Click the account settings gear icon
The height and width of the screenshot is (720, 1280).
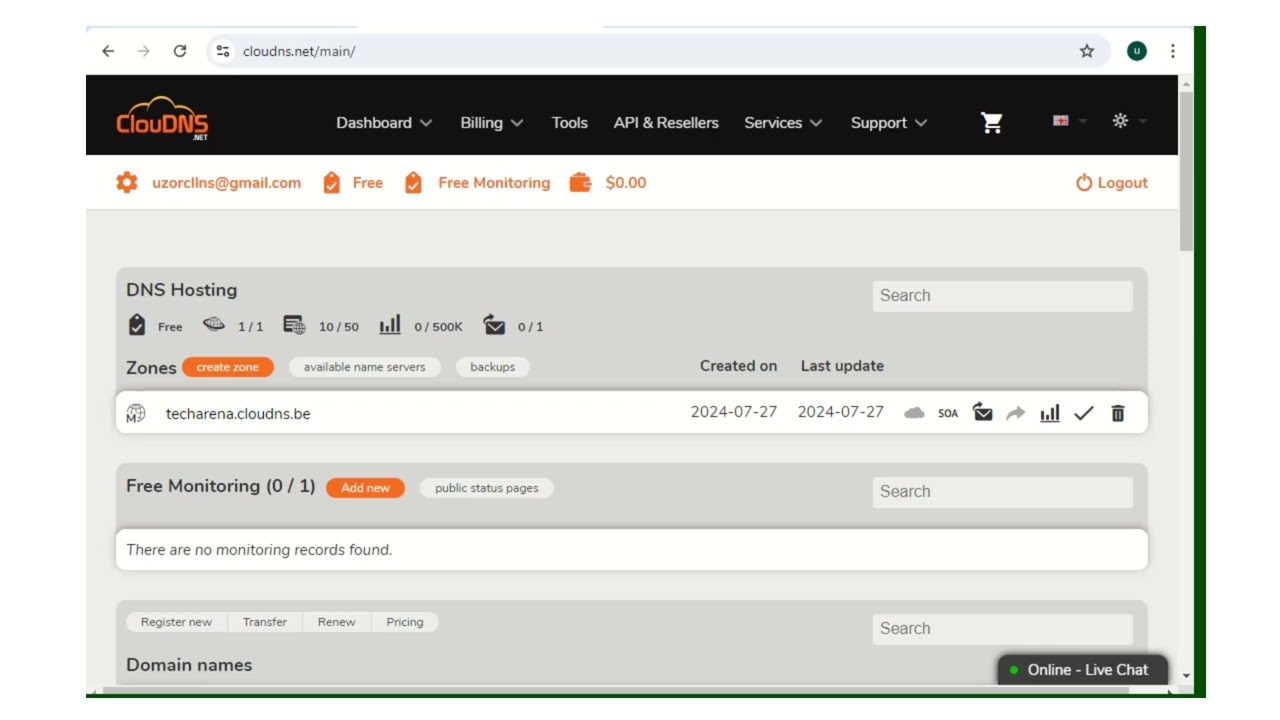(127, 183)
